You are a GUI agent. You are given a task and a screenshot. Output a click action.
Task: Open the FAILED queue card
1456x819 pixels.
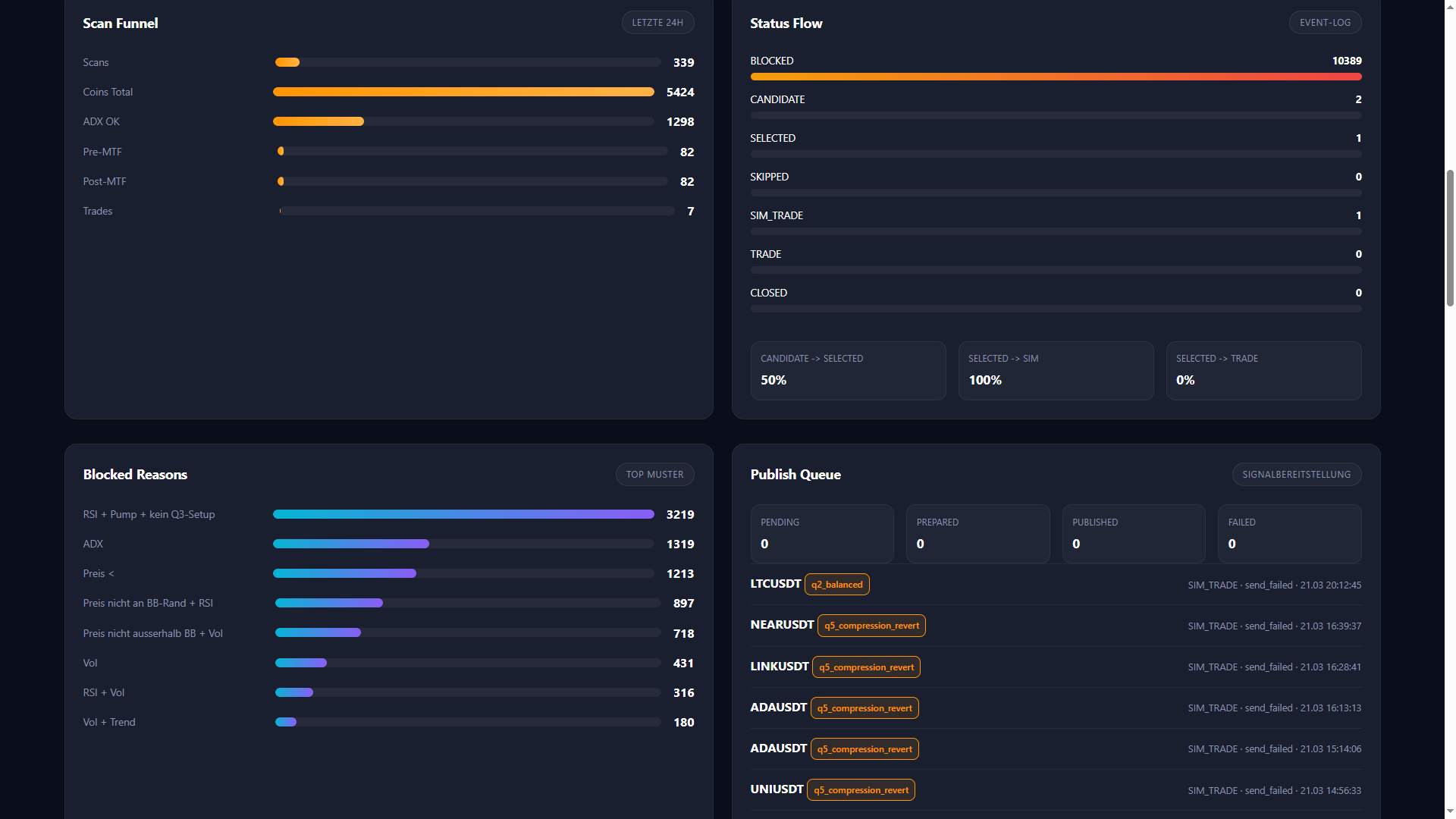[x=1289, y=534]
